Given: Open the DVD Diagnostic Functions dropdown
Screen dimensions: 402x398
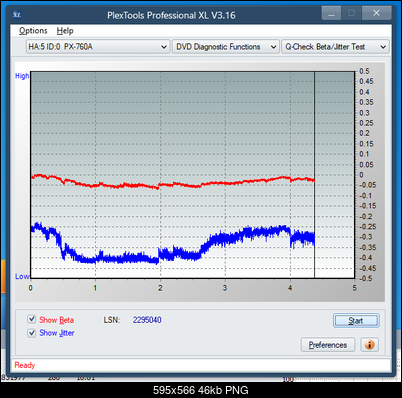Looking at the screenshot, I should point(226,47).
